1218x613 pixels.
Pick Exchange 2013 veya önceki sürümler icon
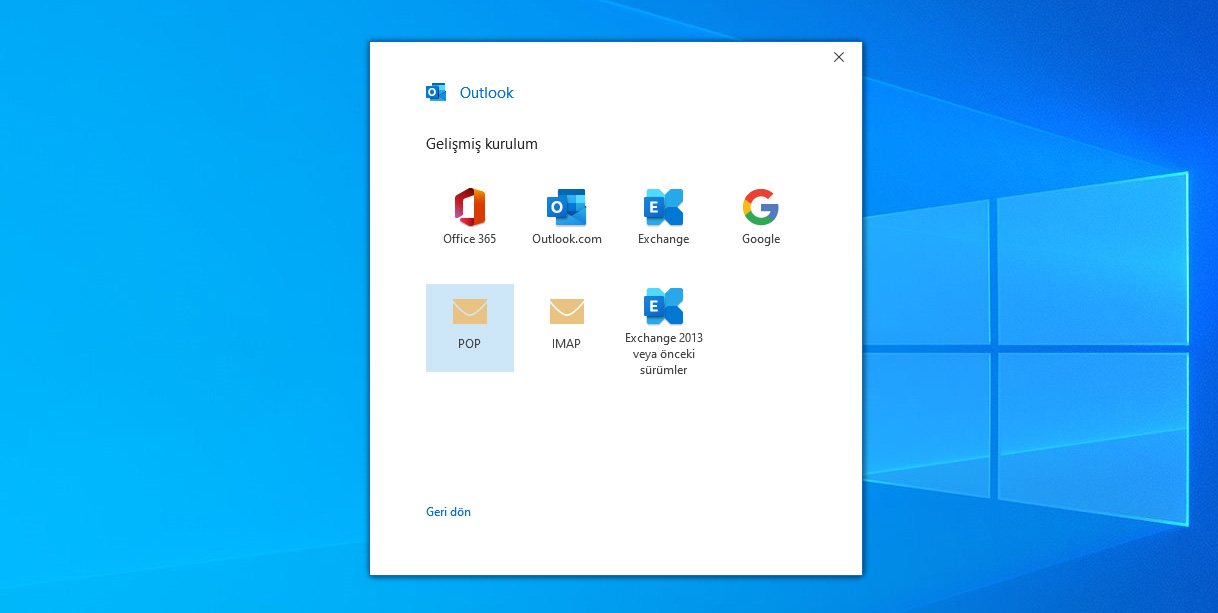coord(663,306)
